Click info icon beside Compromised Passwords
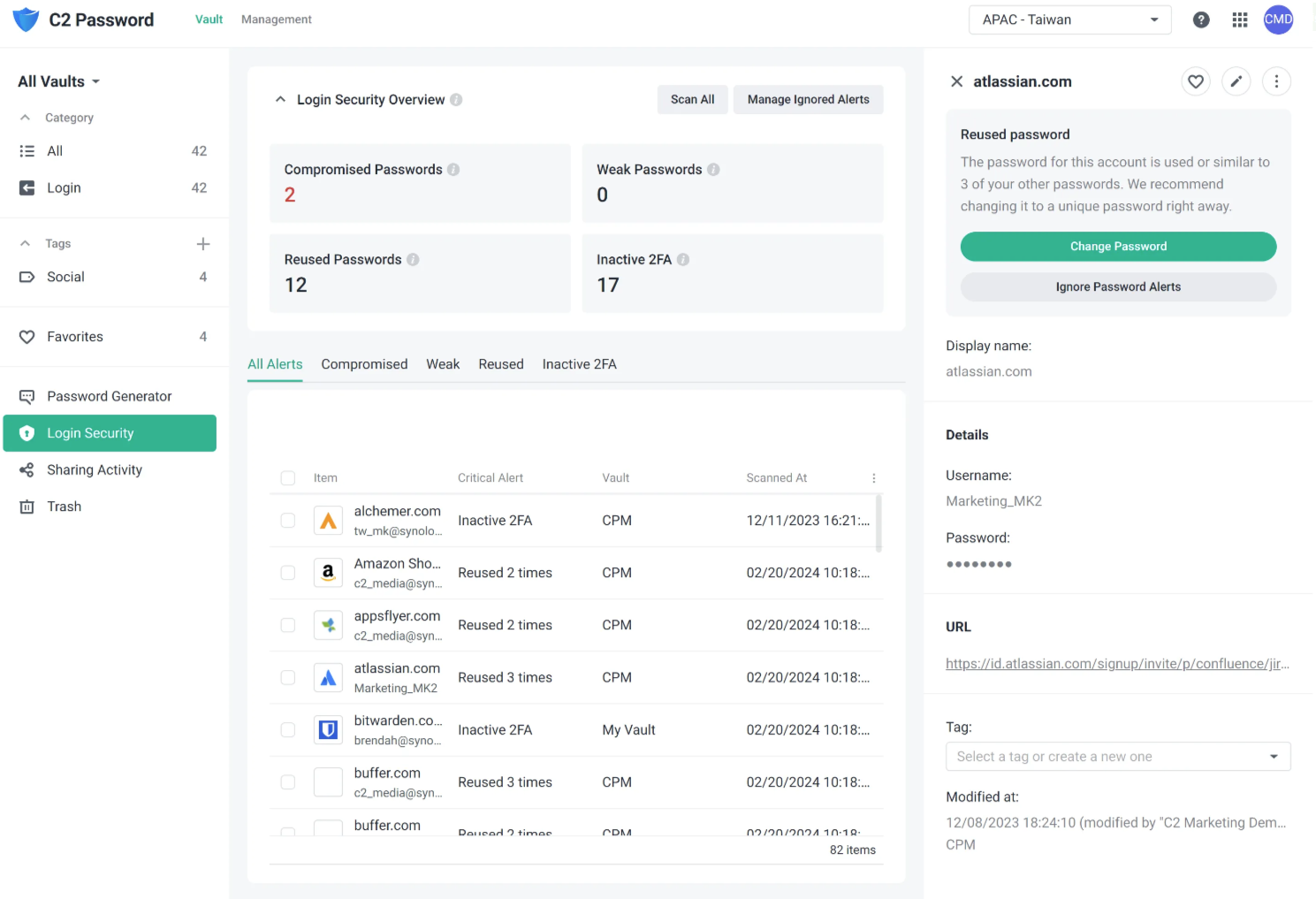This screenshot has height=899, width=1316. [453, 170]
